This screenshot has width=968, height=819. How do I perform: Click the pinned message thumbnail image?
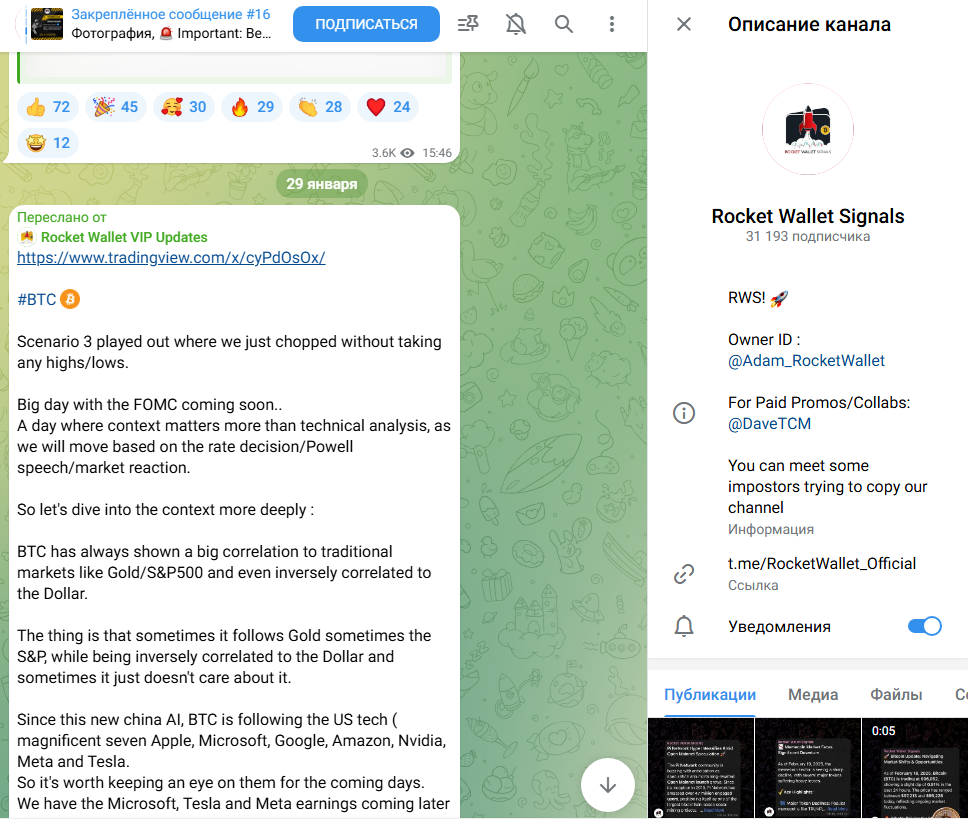pos(47,24)
